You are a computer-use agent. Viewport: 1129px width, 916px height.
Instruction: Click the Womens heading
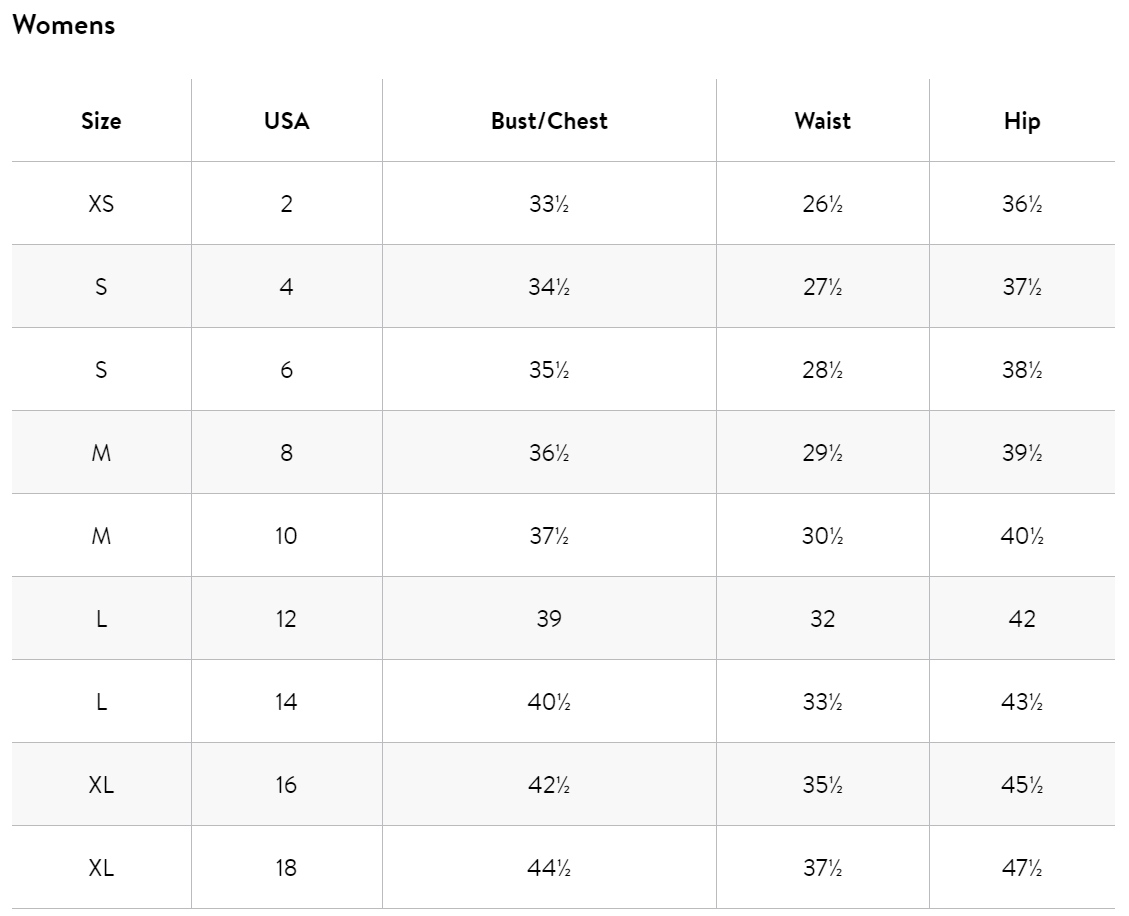point(63,25)
